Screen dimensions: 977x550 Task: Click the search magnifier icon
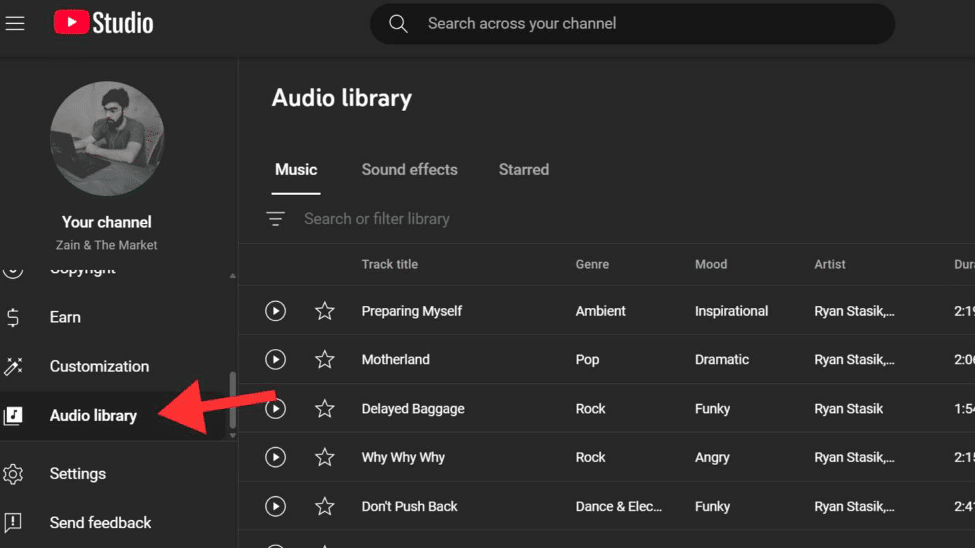[398, 24]
